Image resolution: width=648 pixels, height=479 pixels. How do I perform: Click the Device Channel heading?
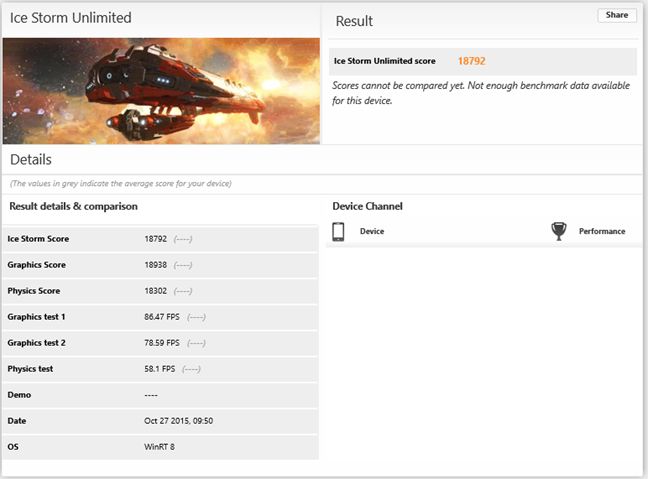(x=367, y=206)
